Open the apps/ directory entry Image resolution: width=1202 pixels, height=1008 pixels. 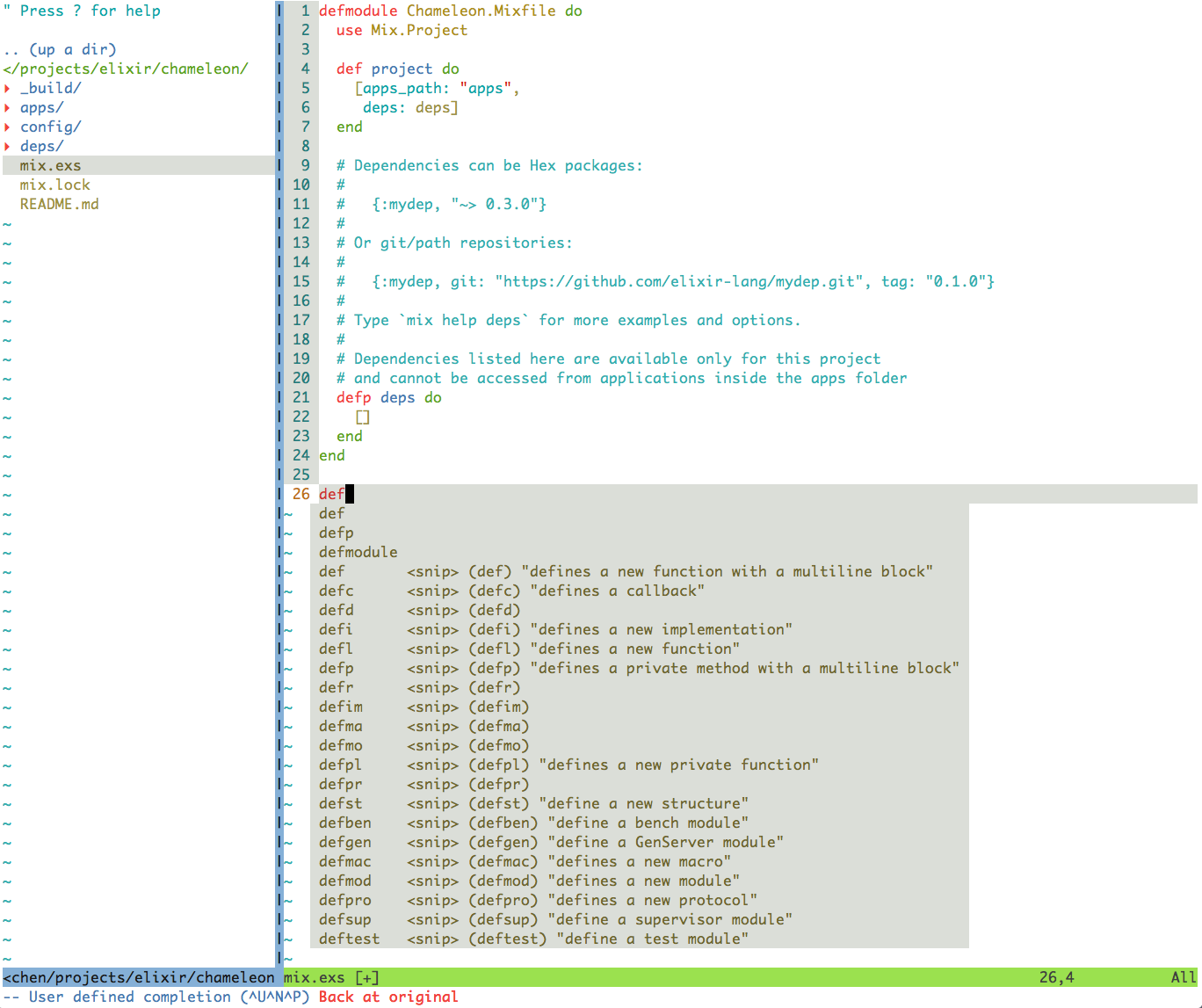point(42,107)
